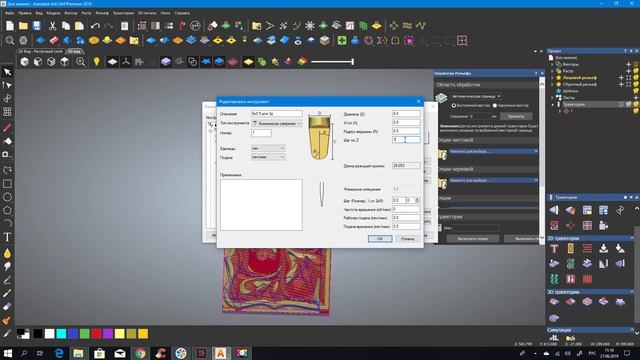The height and width of the screenshot is (360, 640).
Task: Open the Toolpaths menu
Action: (x=123, y=13)
